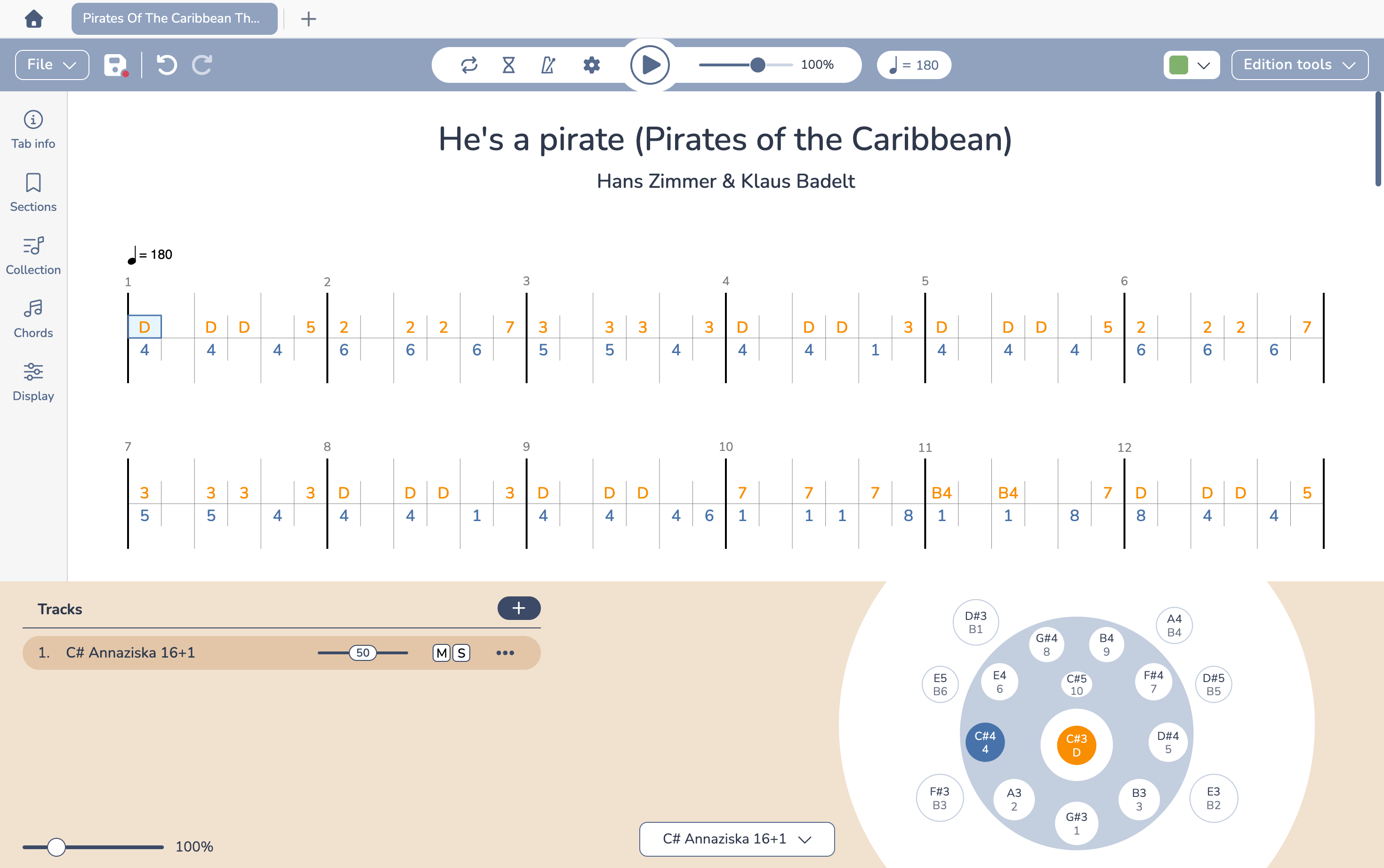Image resolution: width=1384 pixels, height=868 pixels.
Task: Open track options three dots menu
Action: click(x=505, y=653)
